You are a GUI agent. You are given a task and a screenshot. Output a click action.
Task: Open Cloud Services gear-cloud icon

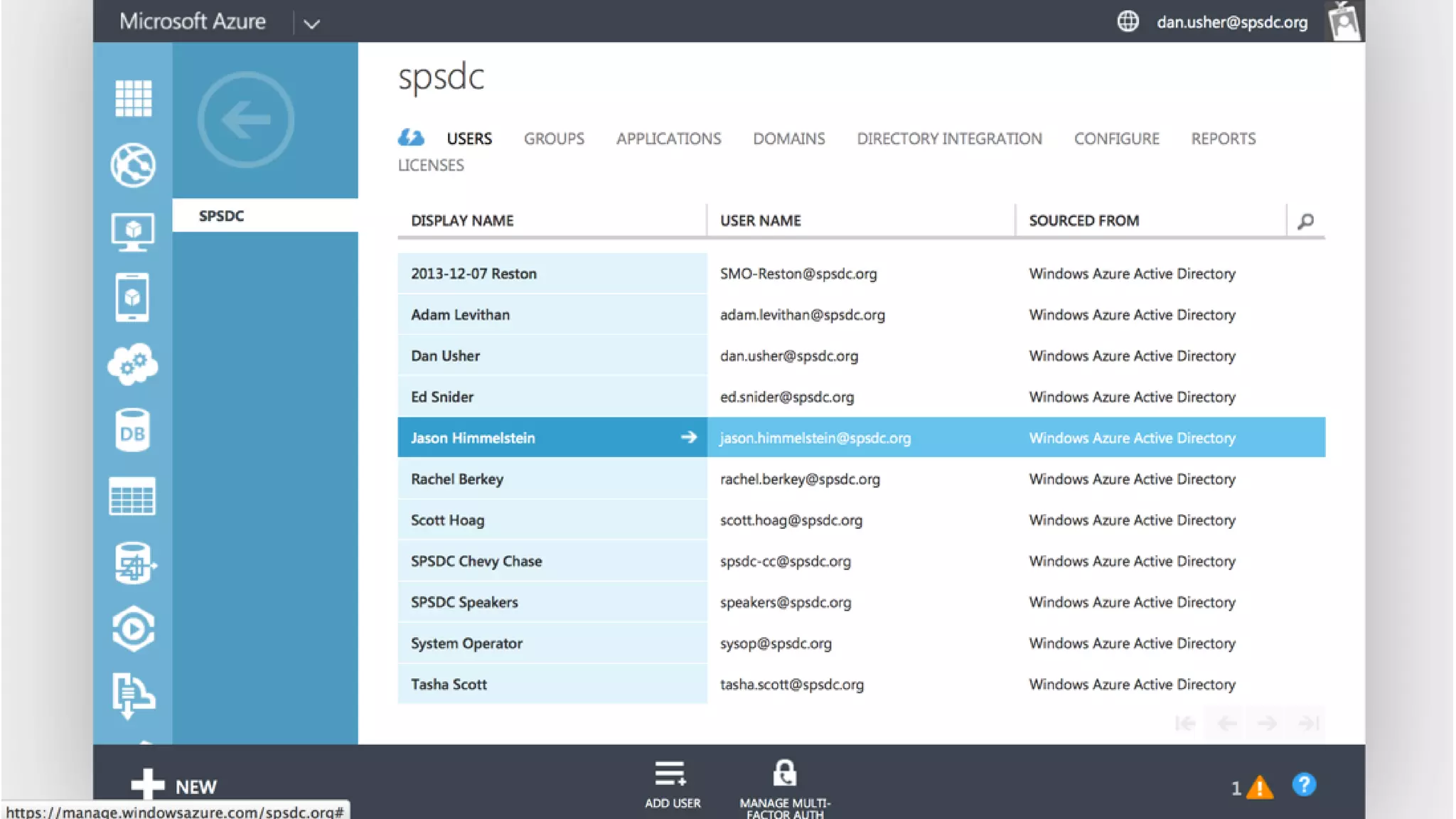coord(133,365)
